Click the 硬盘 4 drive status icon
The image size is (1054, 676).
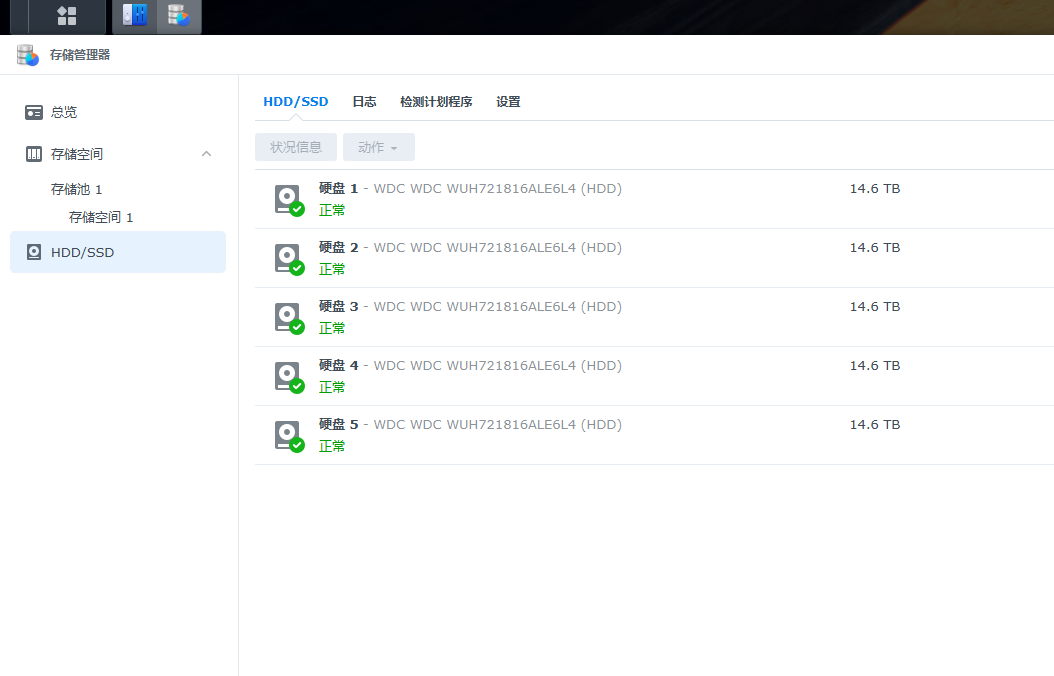(290, 378)
